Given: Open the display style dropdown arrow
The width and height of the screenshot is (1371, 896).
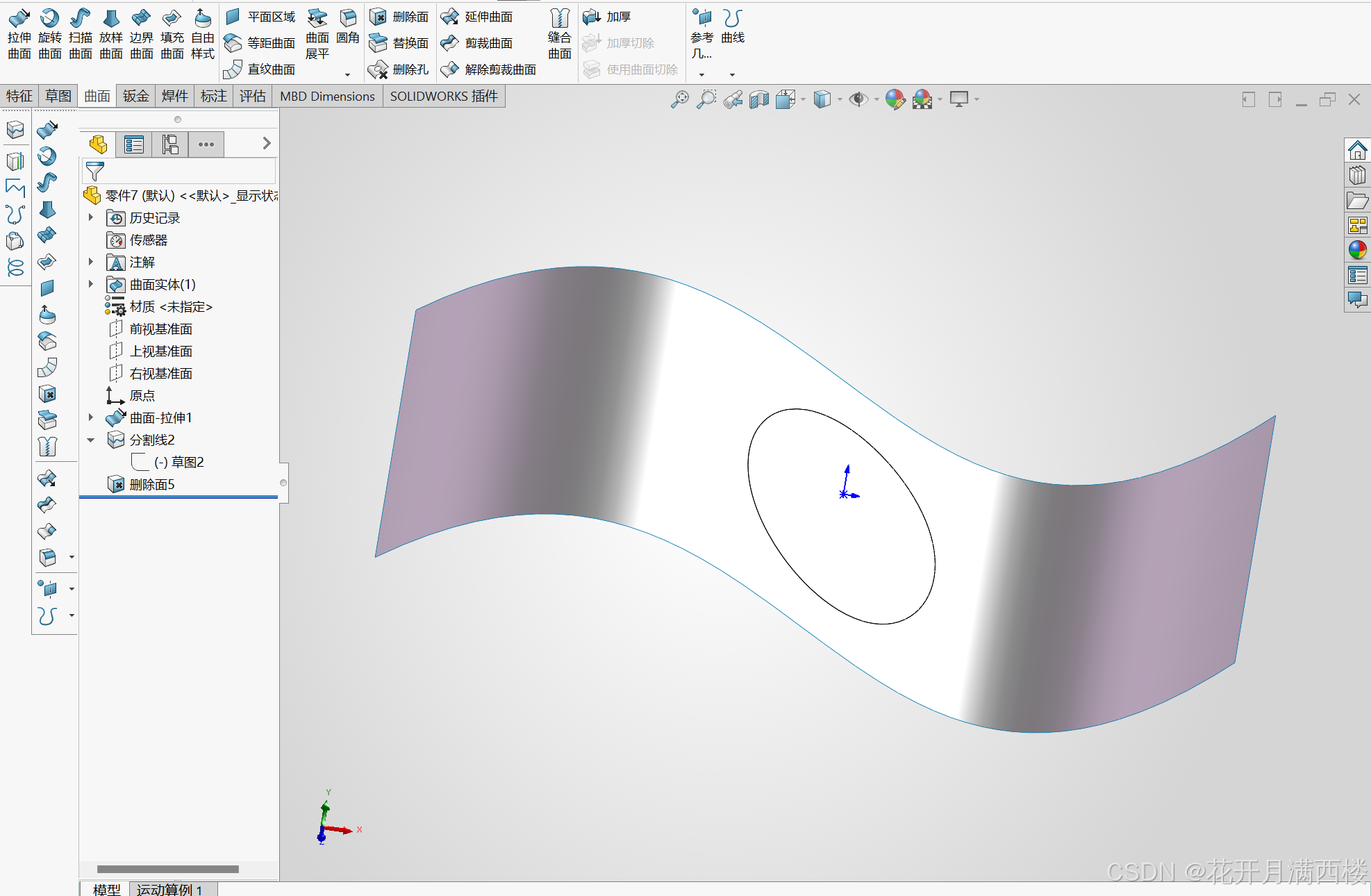Looking at the screenshot, I should tap(840, 99).
